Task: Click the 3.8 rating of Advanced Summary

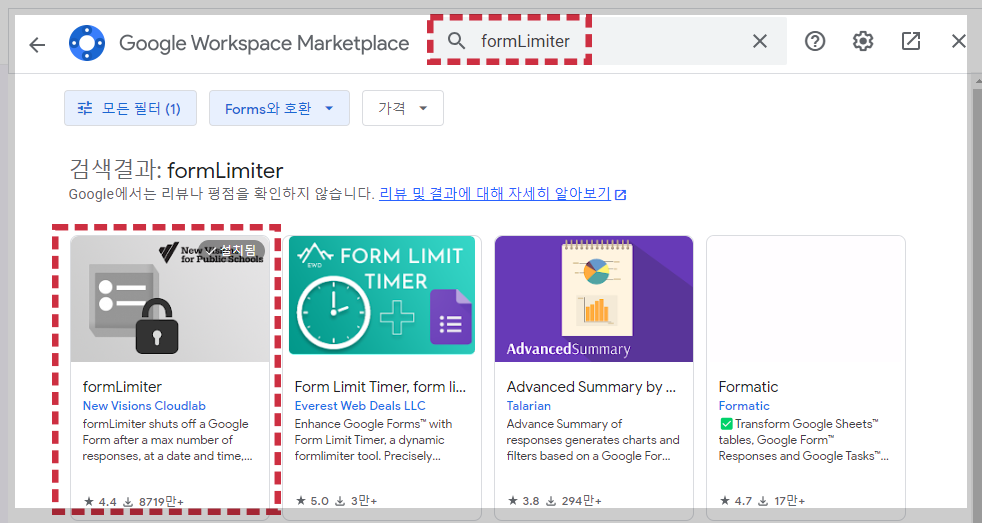Action: click(524, 500)
